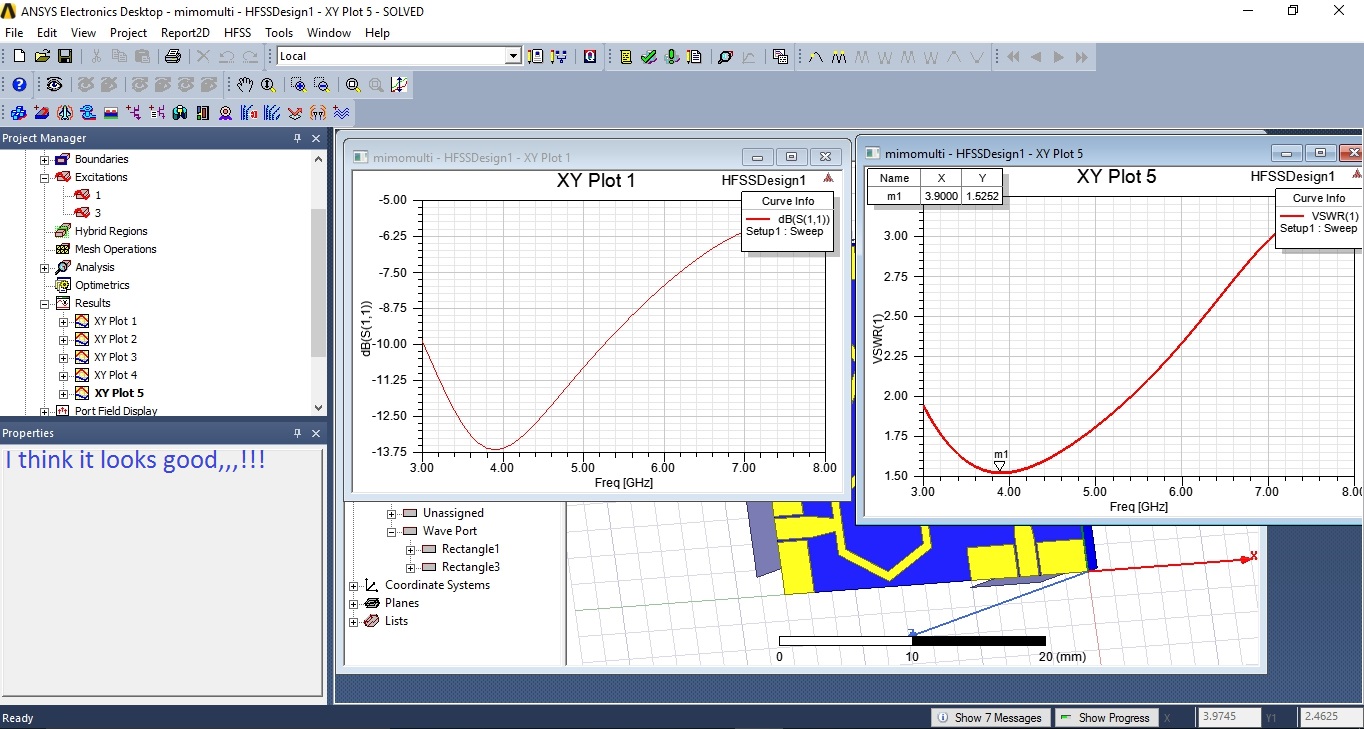This screenshot has height=729, width=1364.
Task: Click the Show 7 Messages button
Action: click(x=990, y=717)
